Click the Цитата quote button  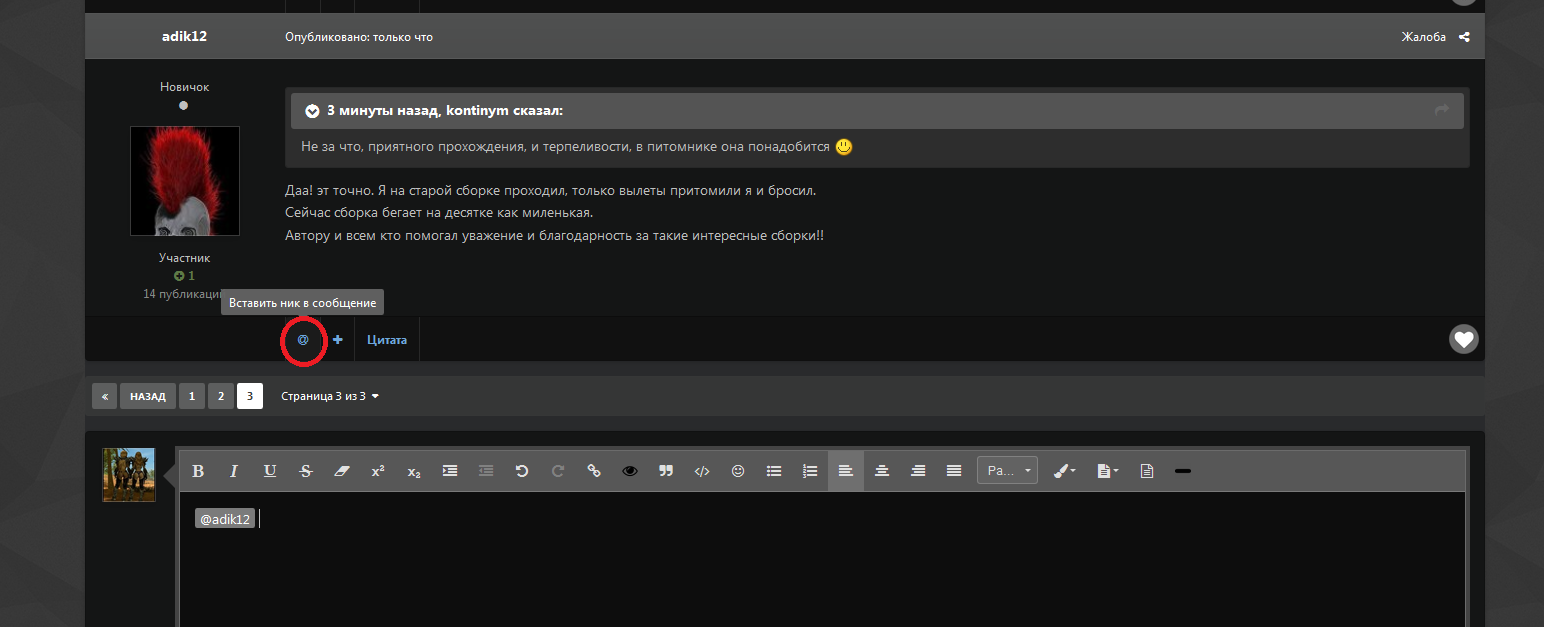(387, 340)
